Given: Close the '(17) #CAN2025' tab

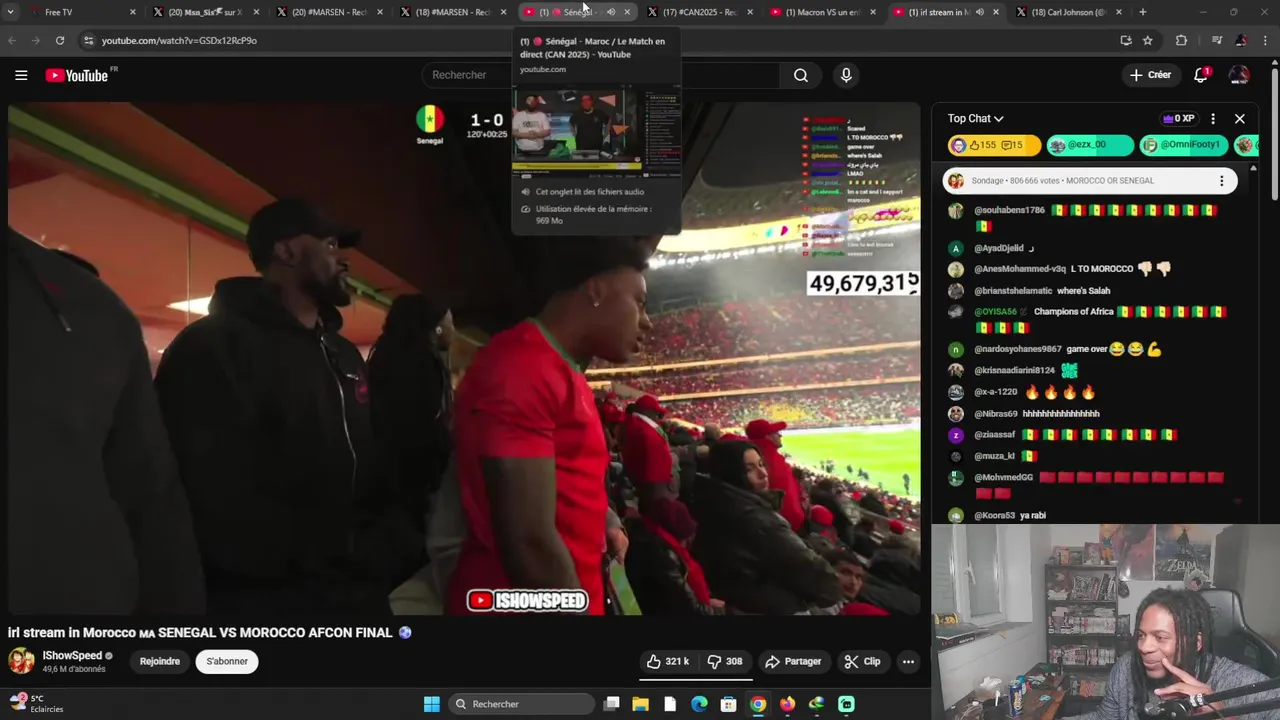Looking at the screenshot, I should 749,12.
